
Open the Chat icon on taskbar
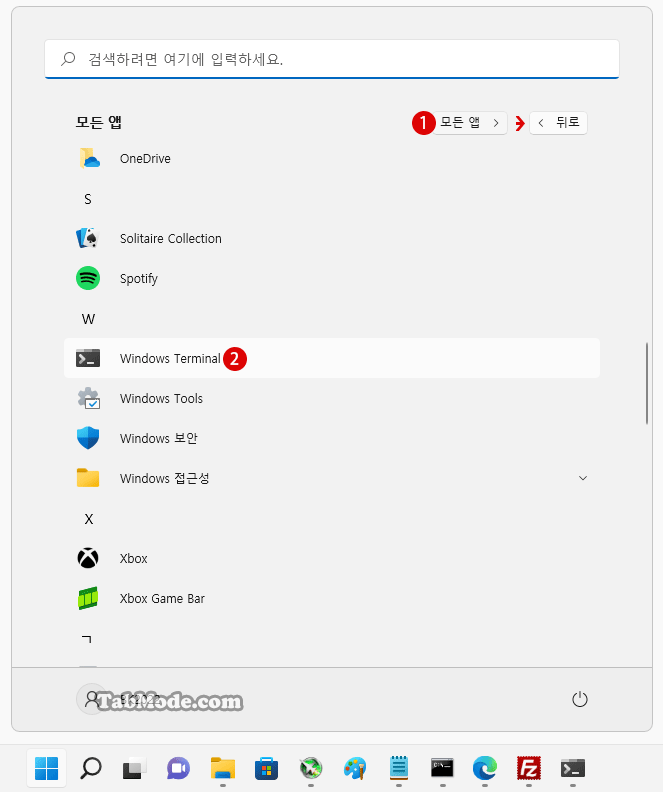(x=178, y=768)
